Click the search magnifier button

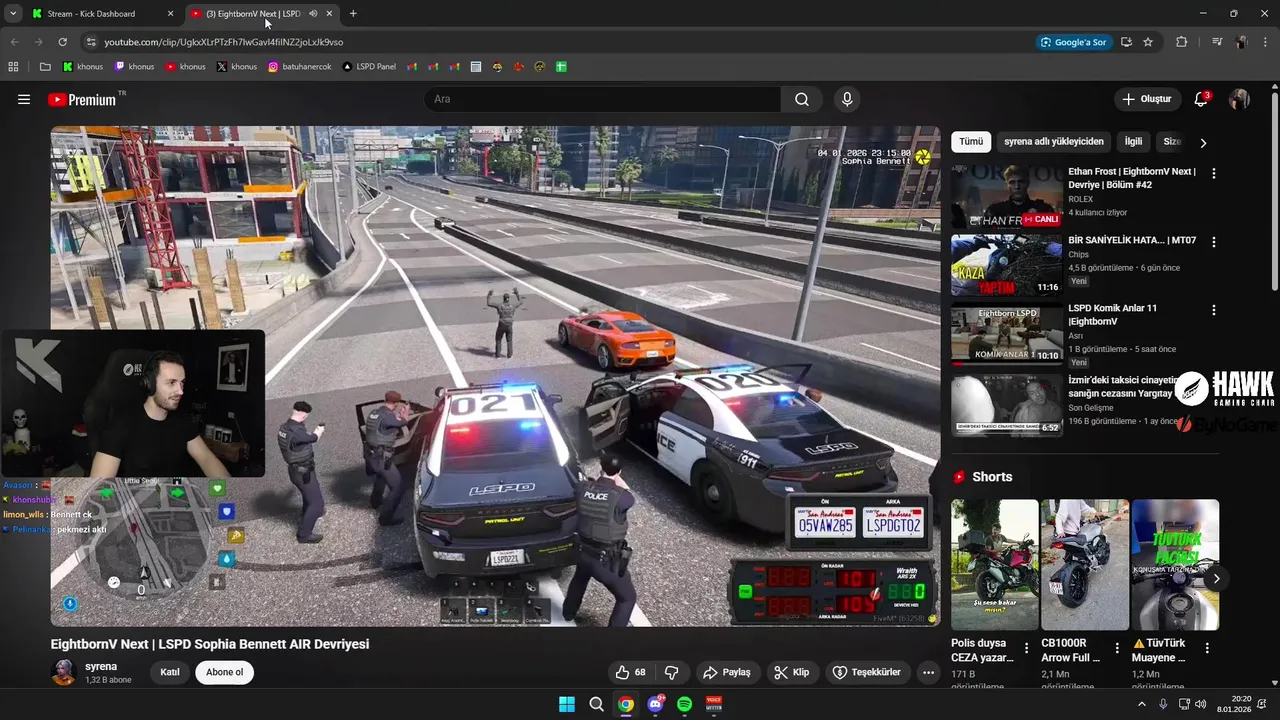(802, 99)
